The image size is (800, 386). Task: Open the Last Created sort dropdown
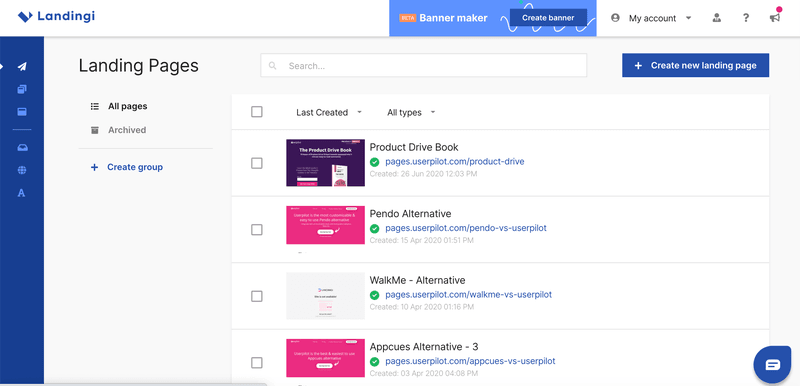[x=329, y=113]
